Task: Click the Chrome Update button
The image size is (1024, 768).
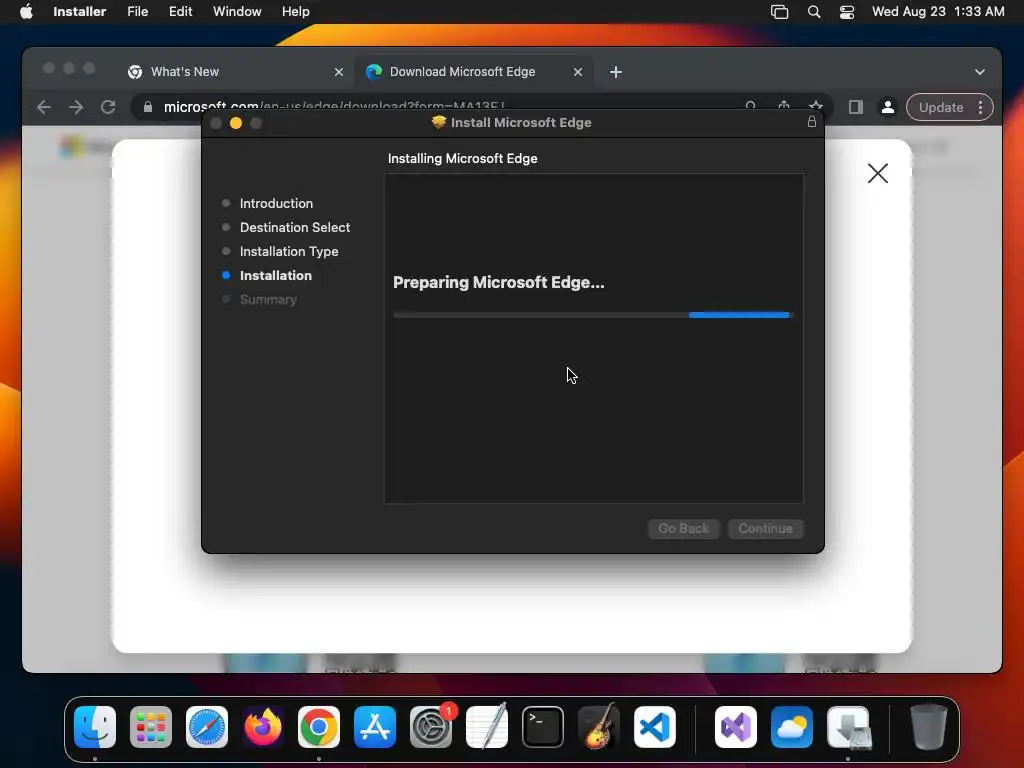Action: point(940,107)
